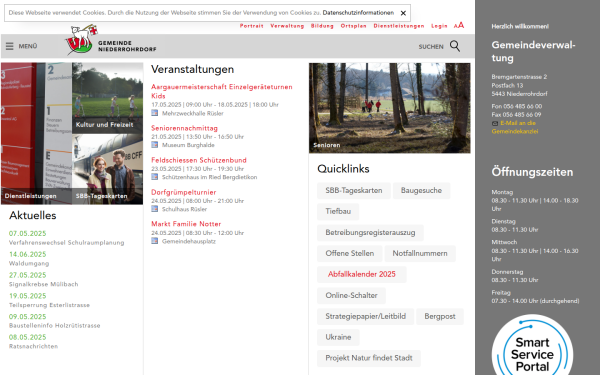Click calendar icon next to Museum Burghalde
Viewport: 600px width, 375px height.
[x=155, y=145]
